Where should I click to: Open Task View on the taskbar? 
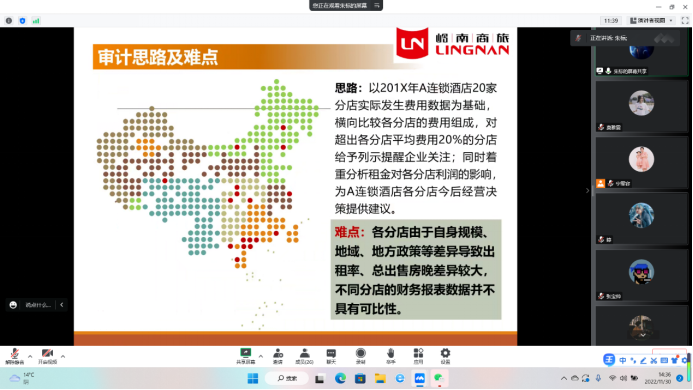(320, 379)
